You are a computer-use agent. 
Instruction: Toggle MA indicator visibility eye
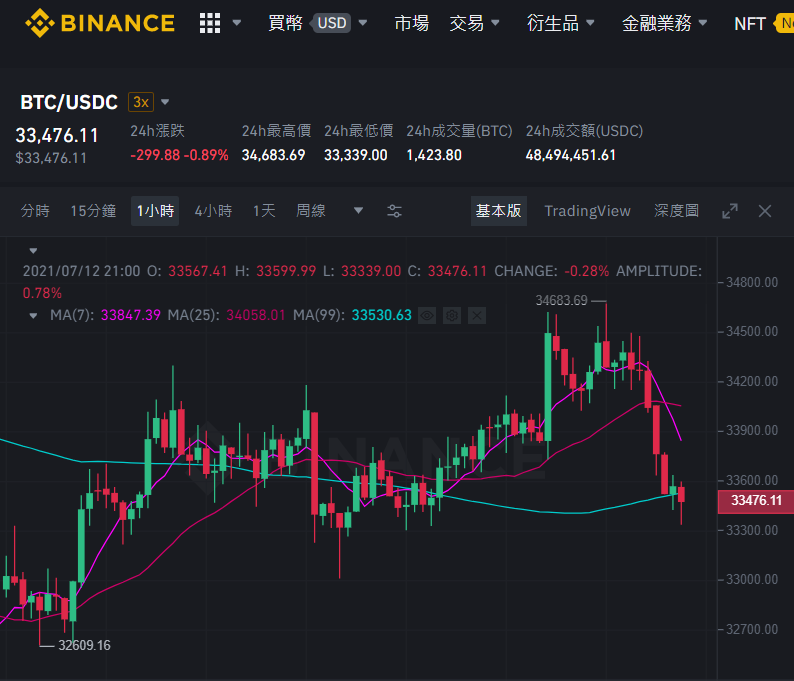click(x=427, y=316)
